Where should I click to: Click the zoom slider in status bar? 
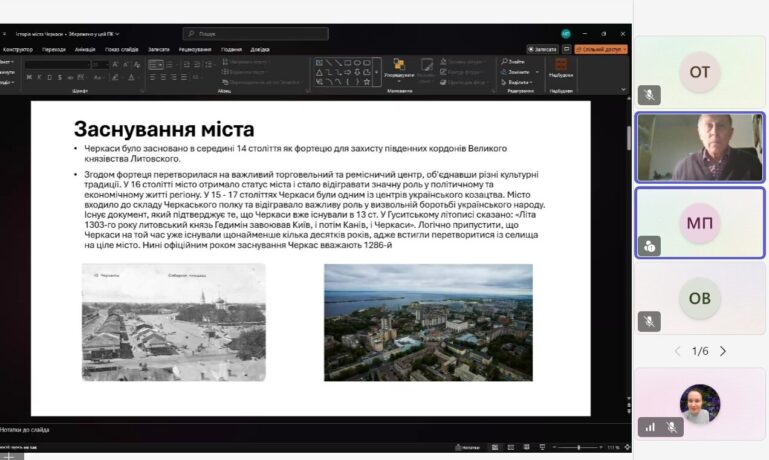(578, 447)
